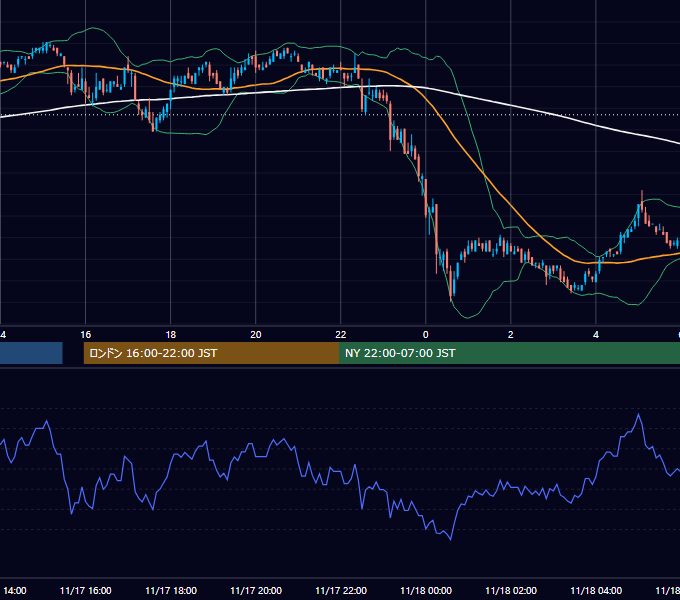Click the 0 hour label on price chart
Screen dimensions: 680x600
point(425,335)
